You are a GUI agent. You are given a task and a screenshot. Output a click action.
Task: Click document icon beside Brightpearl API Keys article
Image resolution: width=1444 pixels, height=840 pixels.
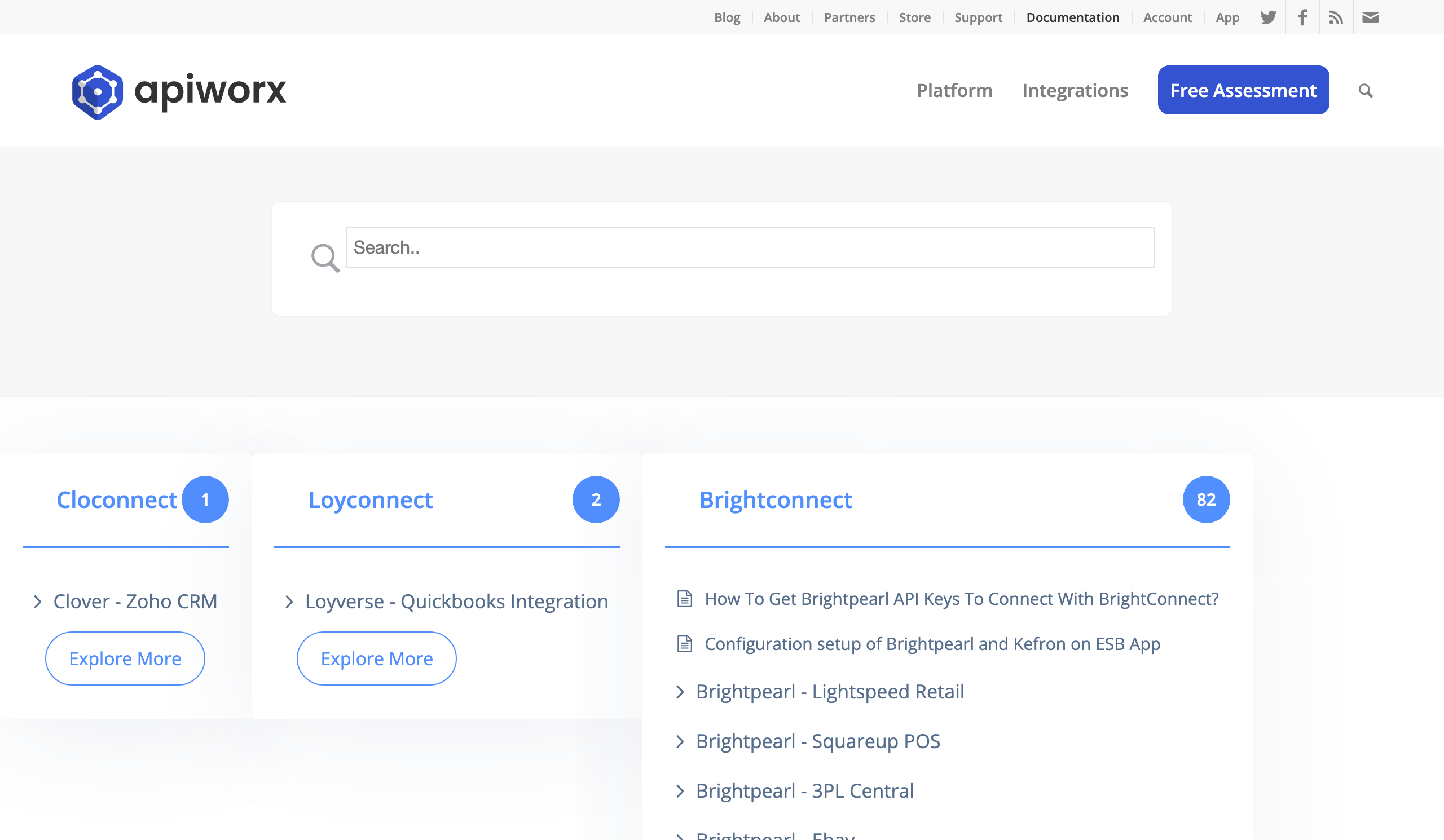click(685, 598)
